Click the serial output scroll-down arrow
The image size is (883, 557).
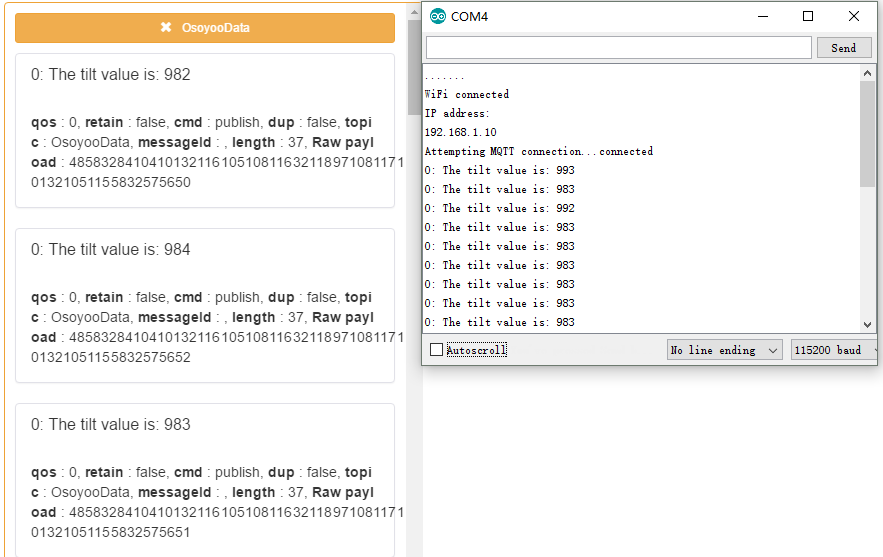pos(867,324)
